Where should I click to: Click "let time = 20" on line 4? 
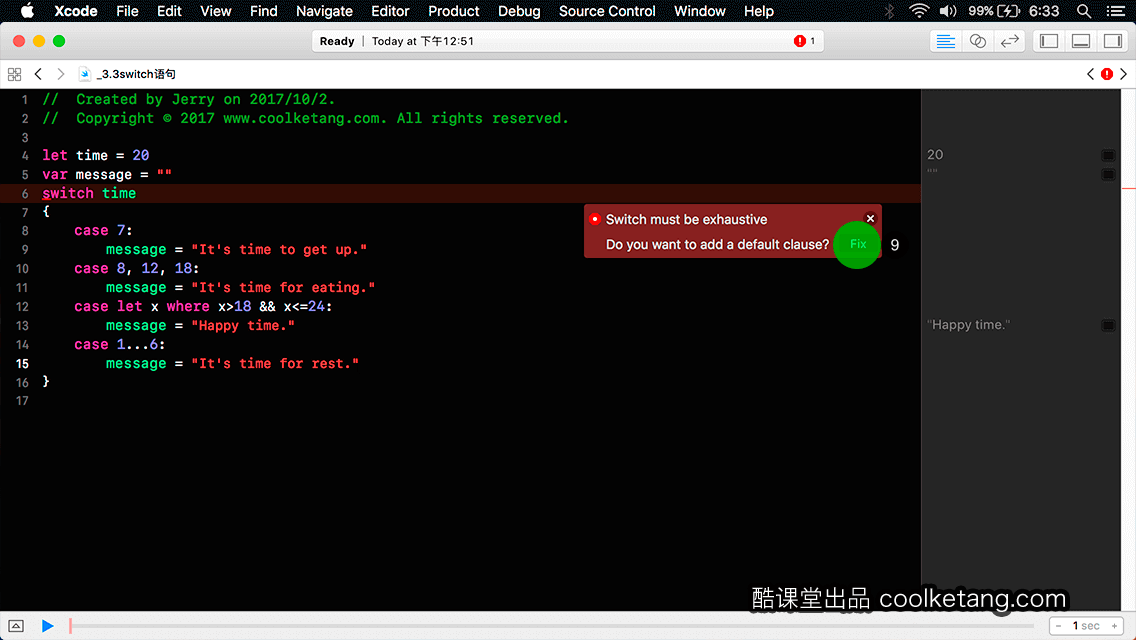click(x=96, y=155)
